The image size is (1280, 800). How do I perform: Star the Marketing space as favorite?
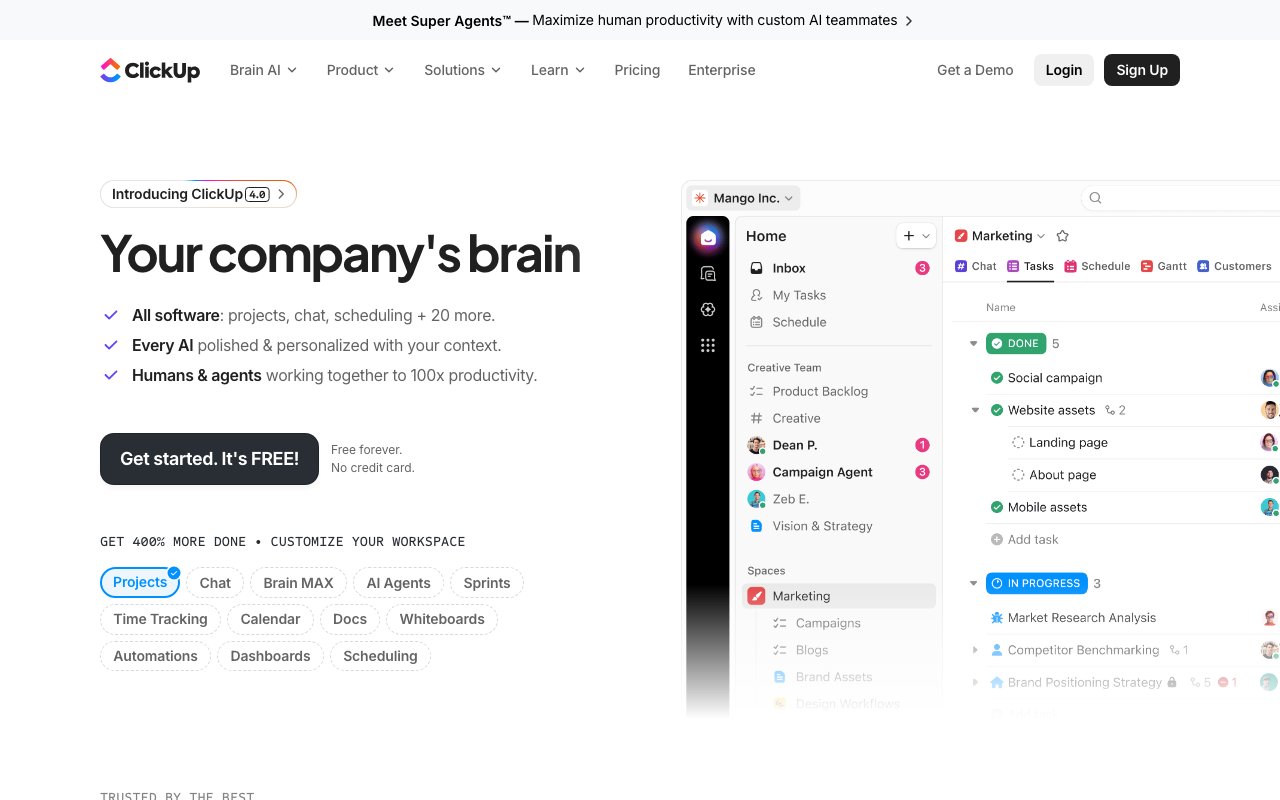tap(1063, 236)
